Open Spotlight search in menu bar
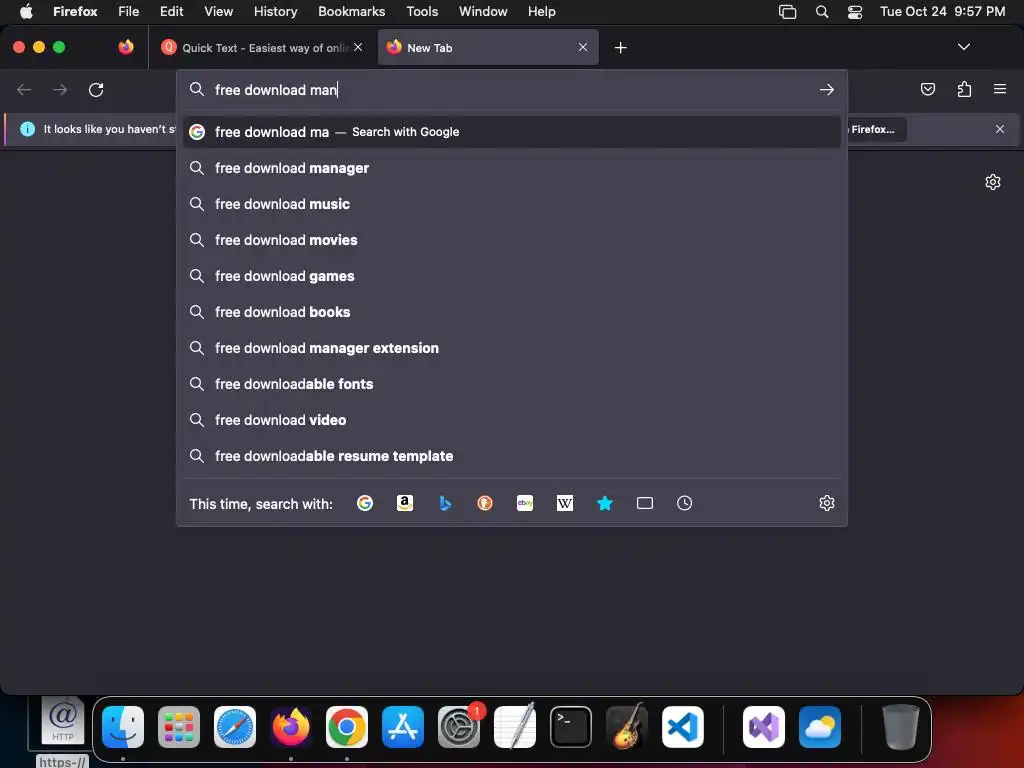Image resolution: width=1024 pixels, height=768 pixels. pos(822,12)
